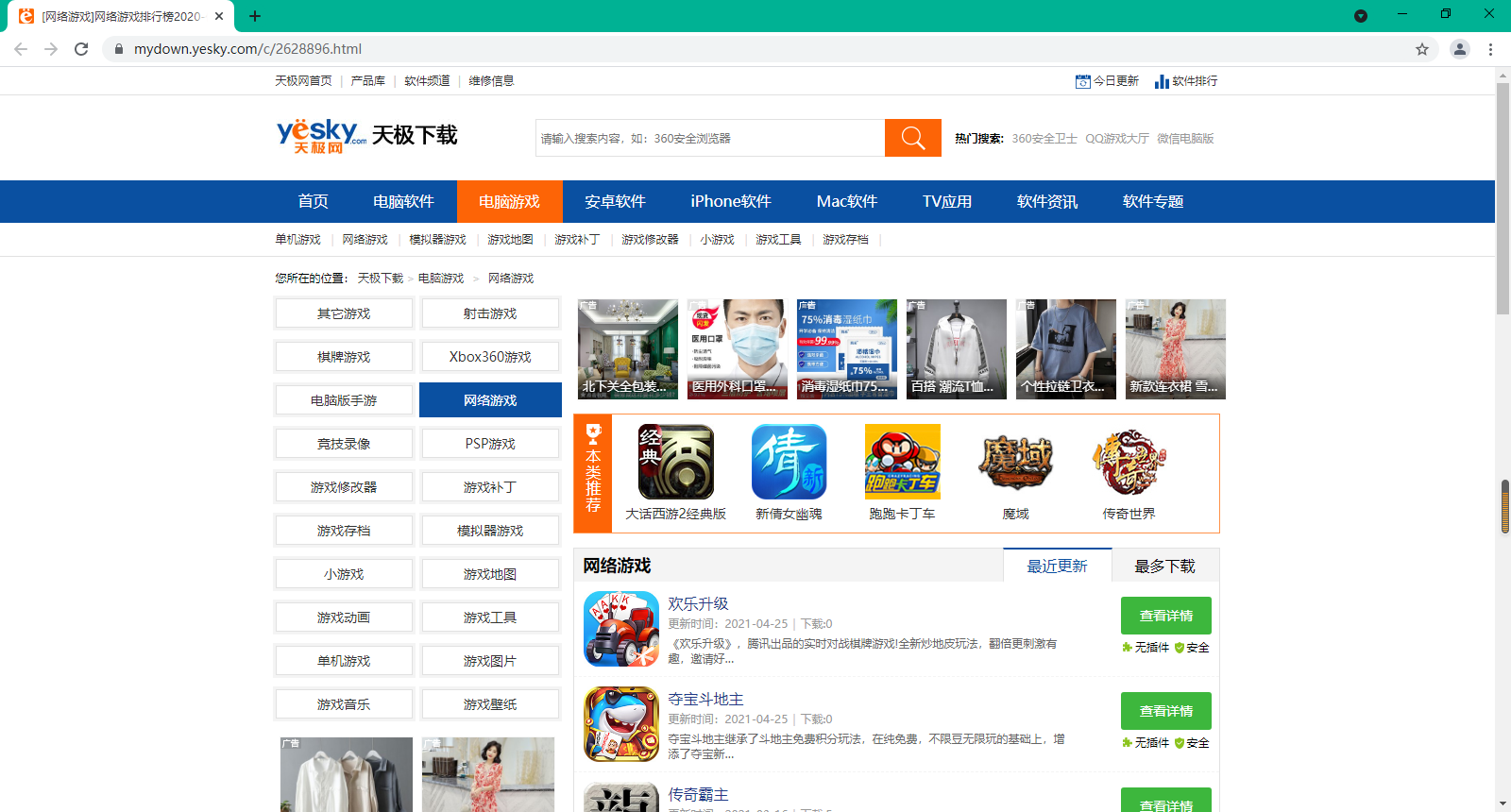Click 欢乐升级 game thumbnail icon

(x=621, y=629)
